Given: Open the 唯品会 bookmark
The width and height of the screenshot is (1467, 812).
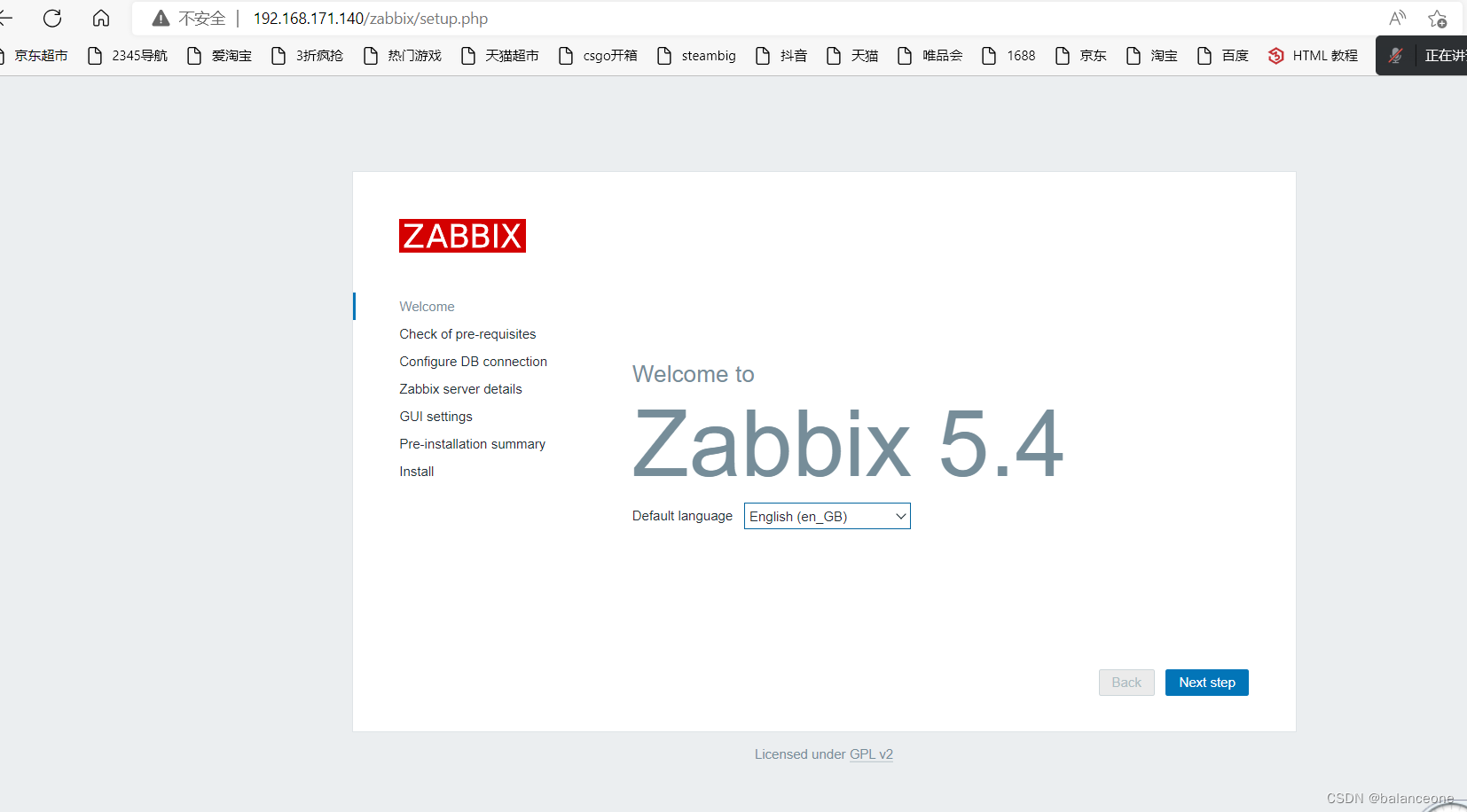Looking at the screenshot, I should click(930, 56).
